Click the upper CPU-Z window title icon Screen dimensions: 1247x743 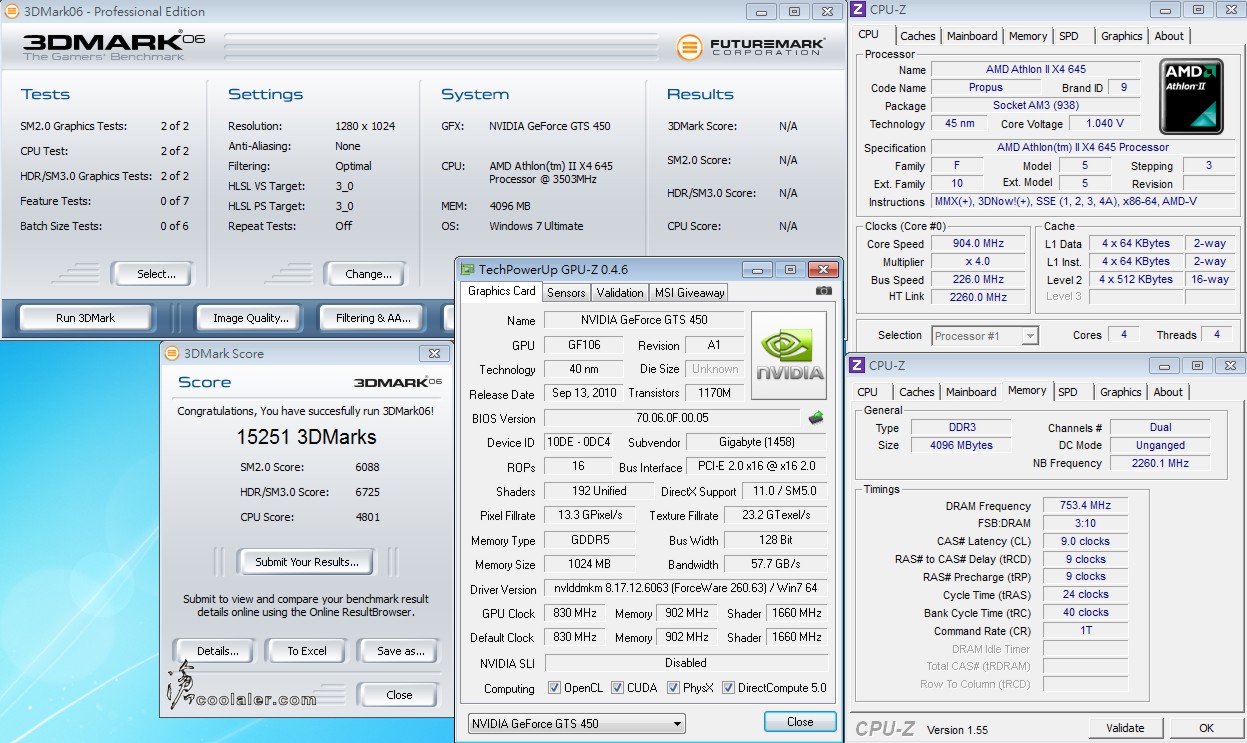tap(856, 10)
